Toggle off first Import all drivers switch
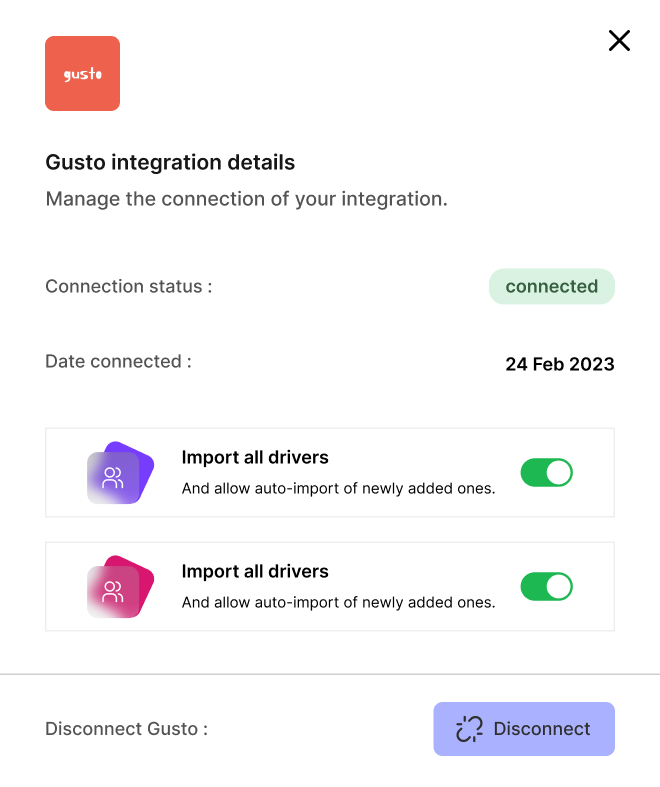This screenshot has width=660, height=787. point(547,472)
